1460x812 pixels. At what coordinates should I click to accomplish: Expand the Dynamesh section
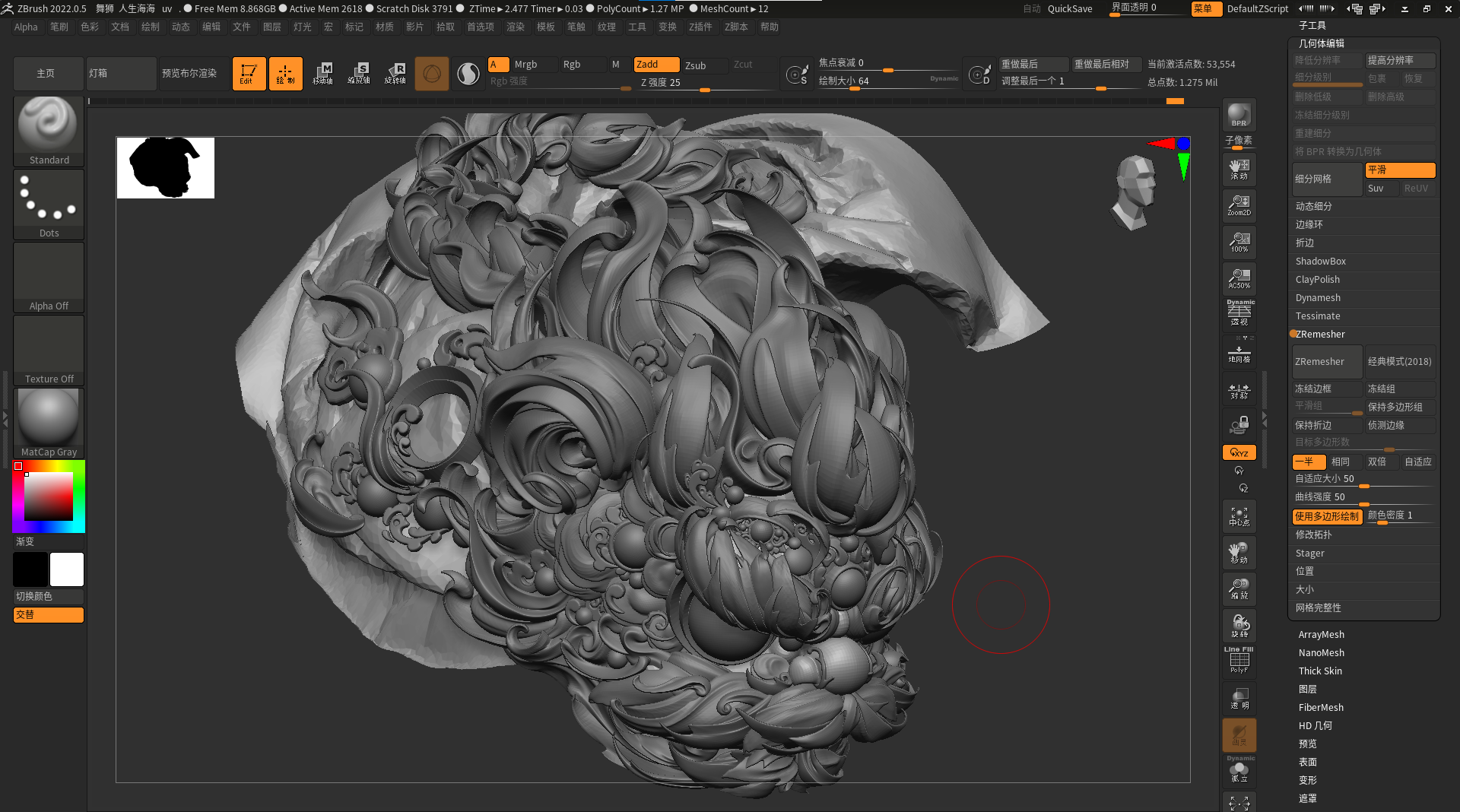click(1318, 298)
